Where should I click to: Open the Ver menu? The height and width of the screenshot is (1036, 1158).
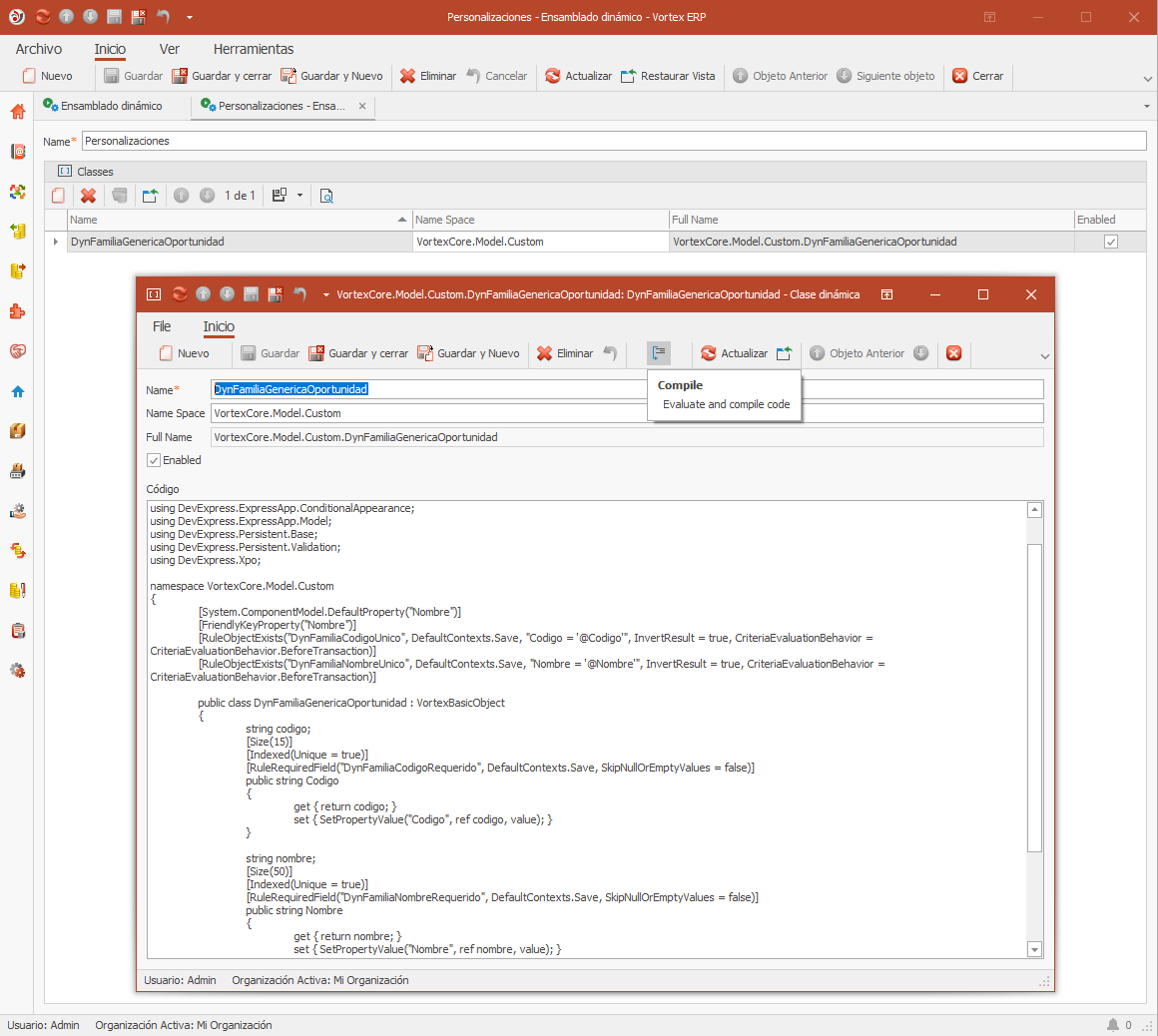pyautogui.click(x=169, y=49)
